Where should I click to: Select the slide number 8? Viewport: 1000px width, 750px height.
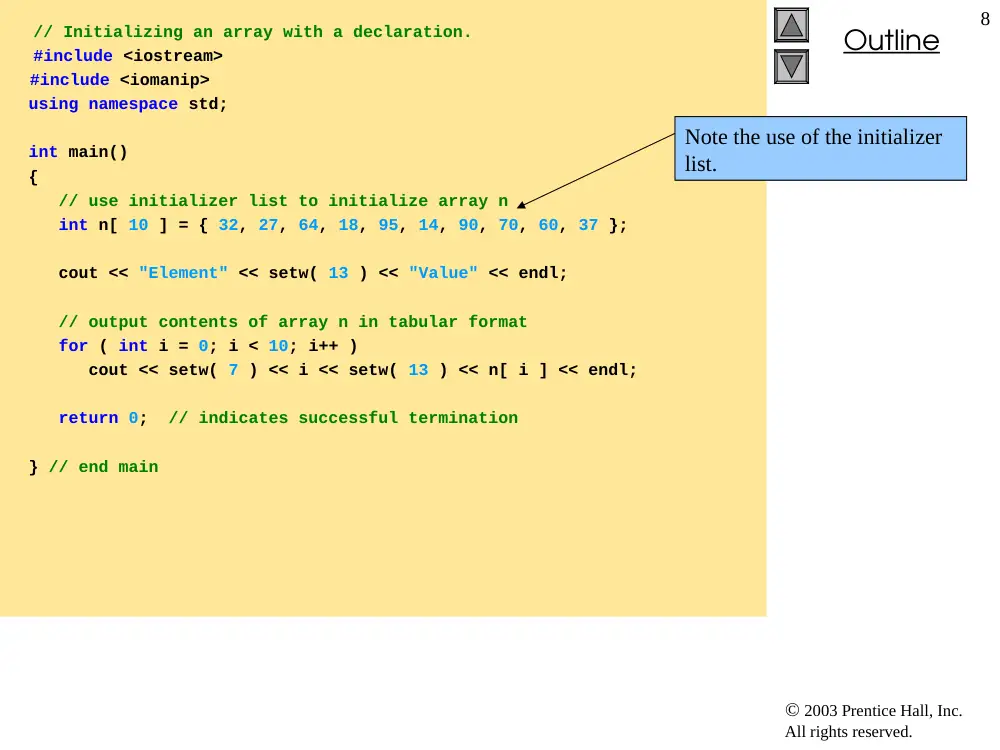985,19
